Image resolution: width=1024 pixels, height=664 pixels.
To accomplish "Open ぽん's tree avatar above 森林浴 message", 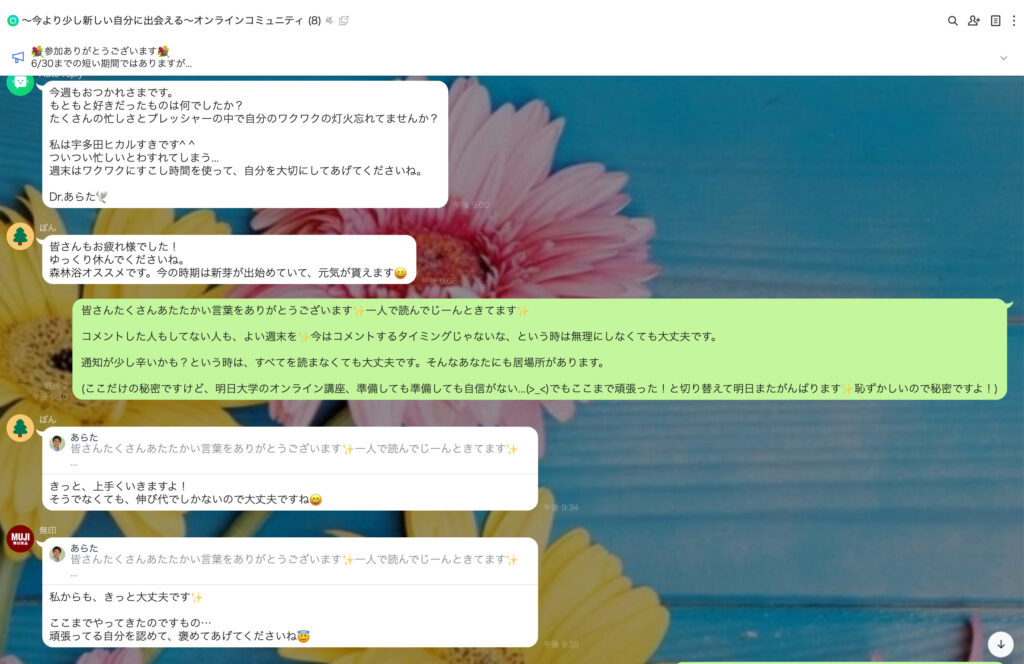I will [x=20, y=236].
